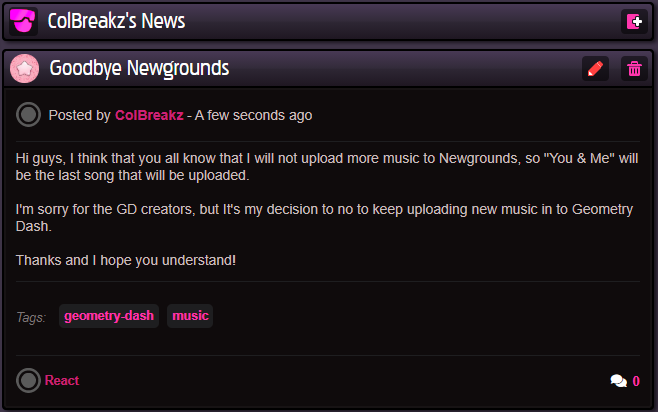Click the comment count 0
Viewport: 658px width, 412px height.
(636, 381)
